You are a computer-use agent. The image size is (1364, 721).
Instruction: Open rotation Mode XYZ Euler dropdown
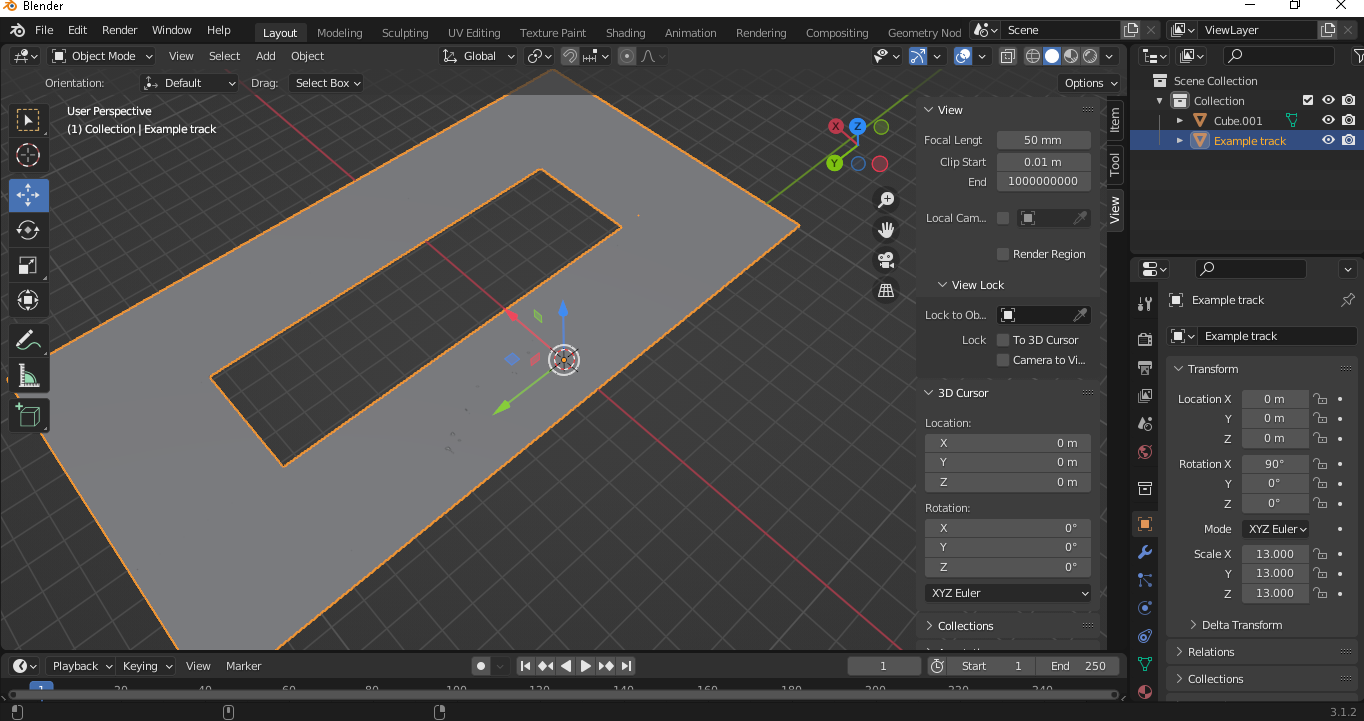(1277, 529)
